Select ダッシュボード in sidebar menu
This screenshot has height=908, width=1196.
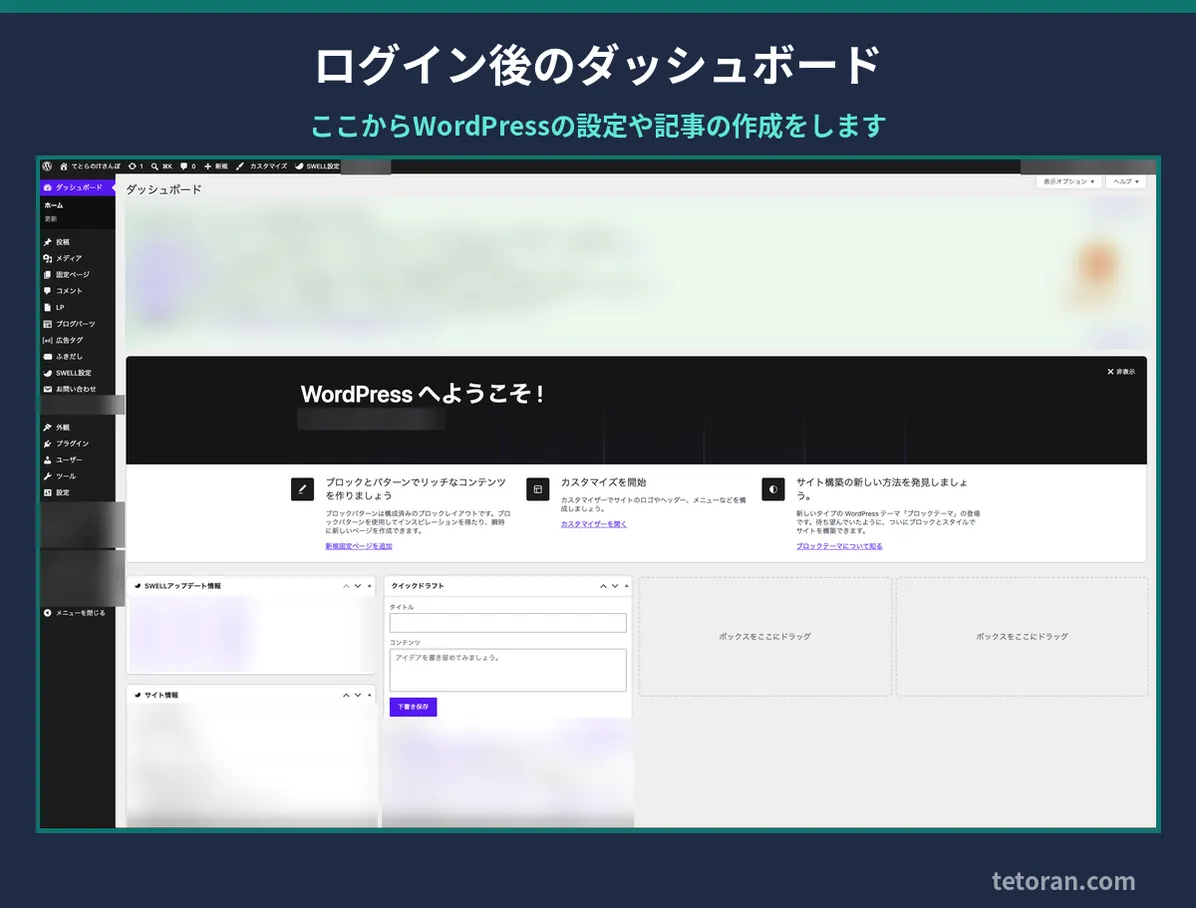click(x=77, y=187)
